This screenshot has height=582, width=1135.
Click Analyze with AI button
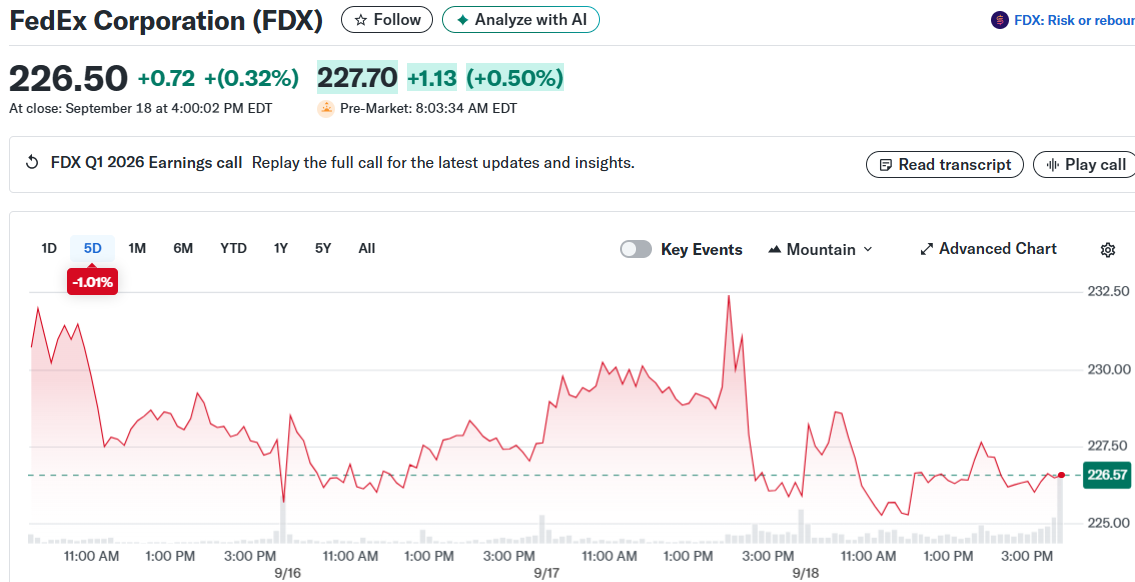pos(520,20)
